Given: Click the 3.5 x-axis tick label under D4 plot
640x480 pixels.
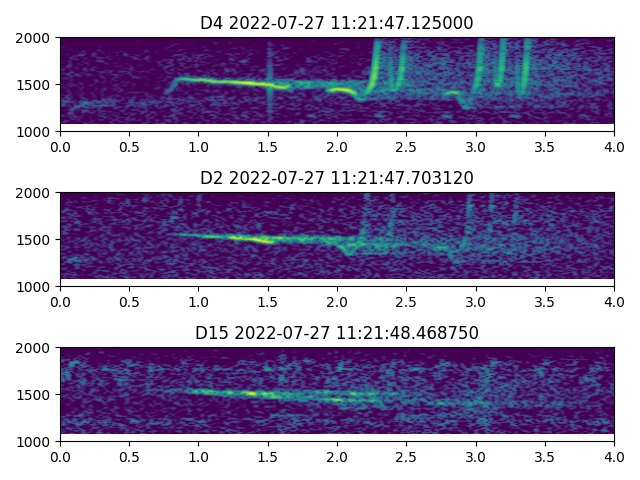Looking at the screenshot, I should [x=545, y=146].
